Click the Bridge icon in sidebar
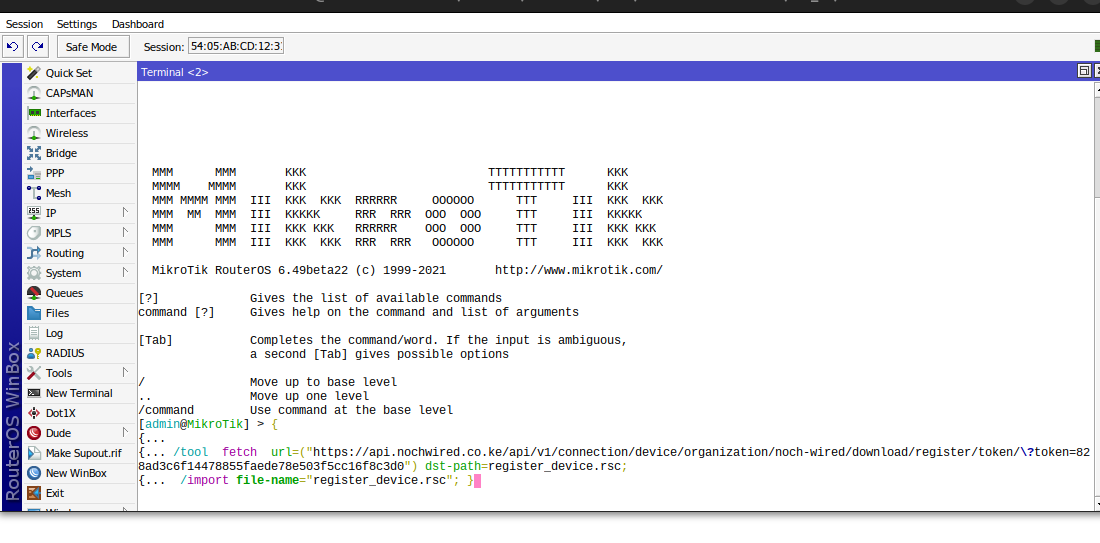Image resolution: width=1100 pixels, height=543 pixels. 34,153
